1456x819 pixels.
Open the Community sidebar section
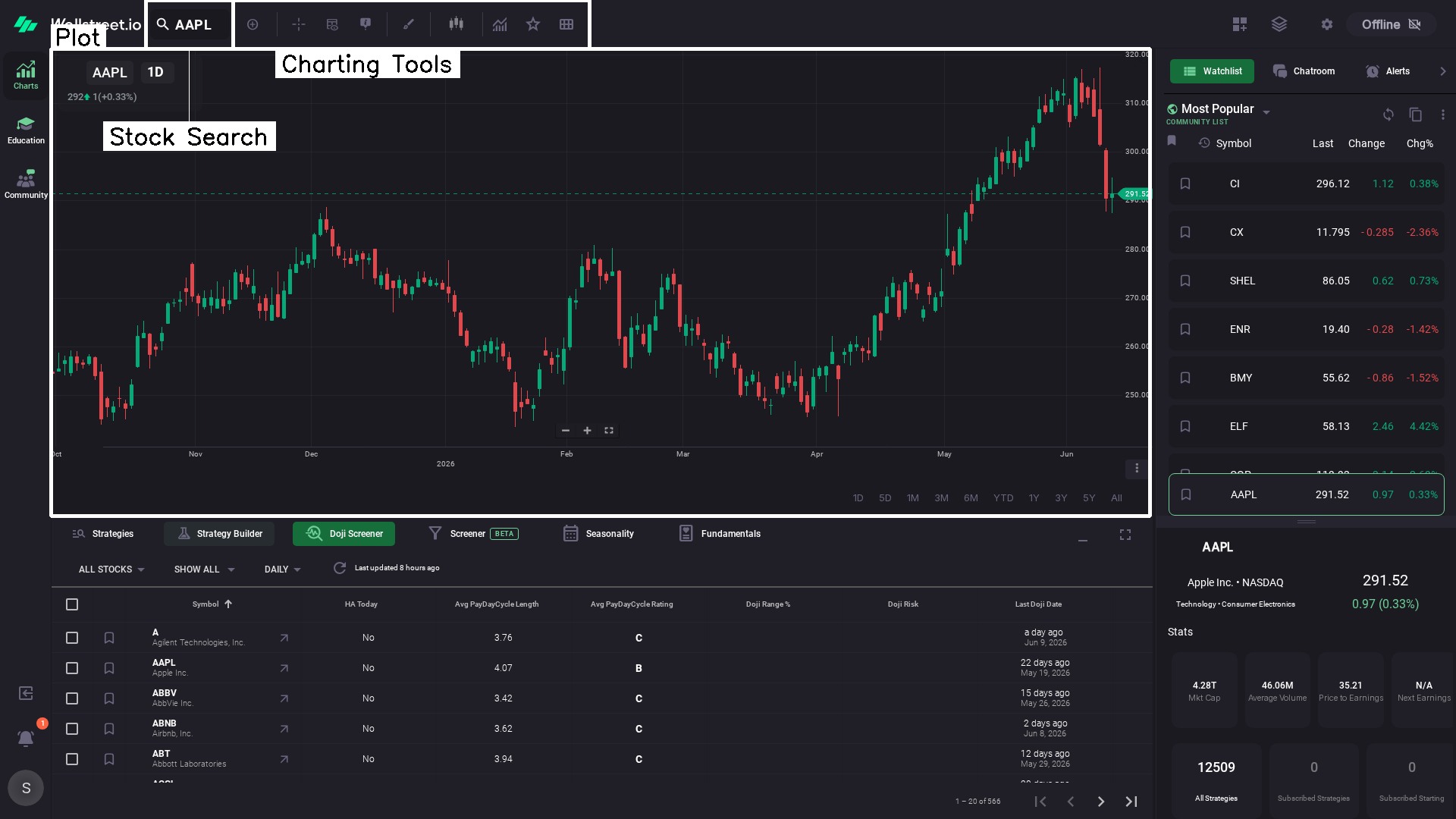coord(26,184)
